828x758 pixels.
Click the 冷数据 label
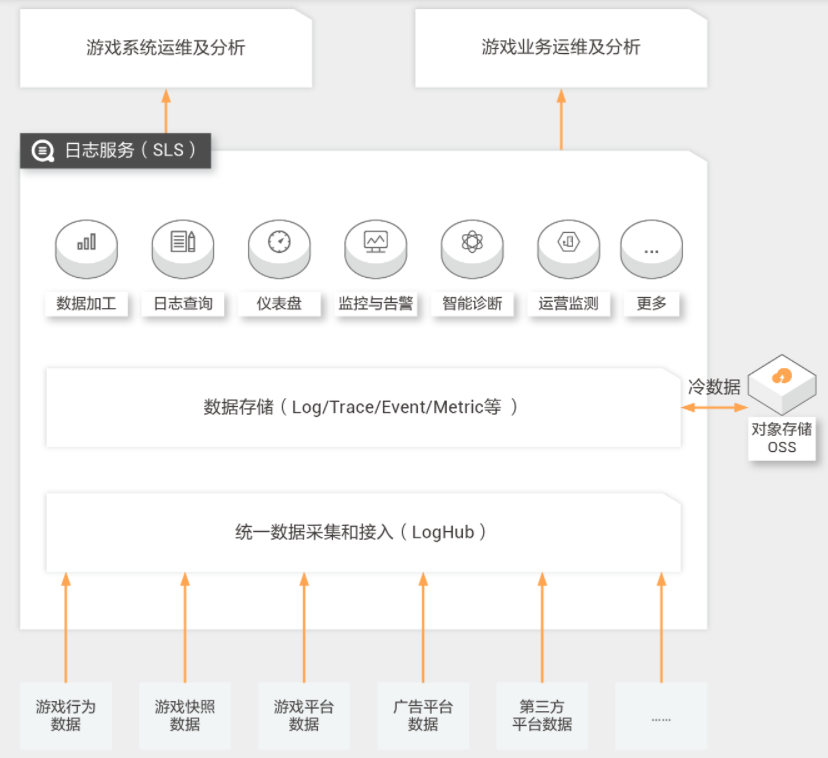click(714, 387)
